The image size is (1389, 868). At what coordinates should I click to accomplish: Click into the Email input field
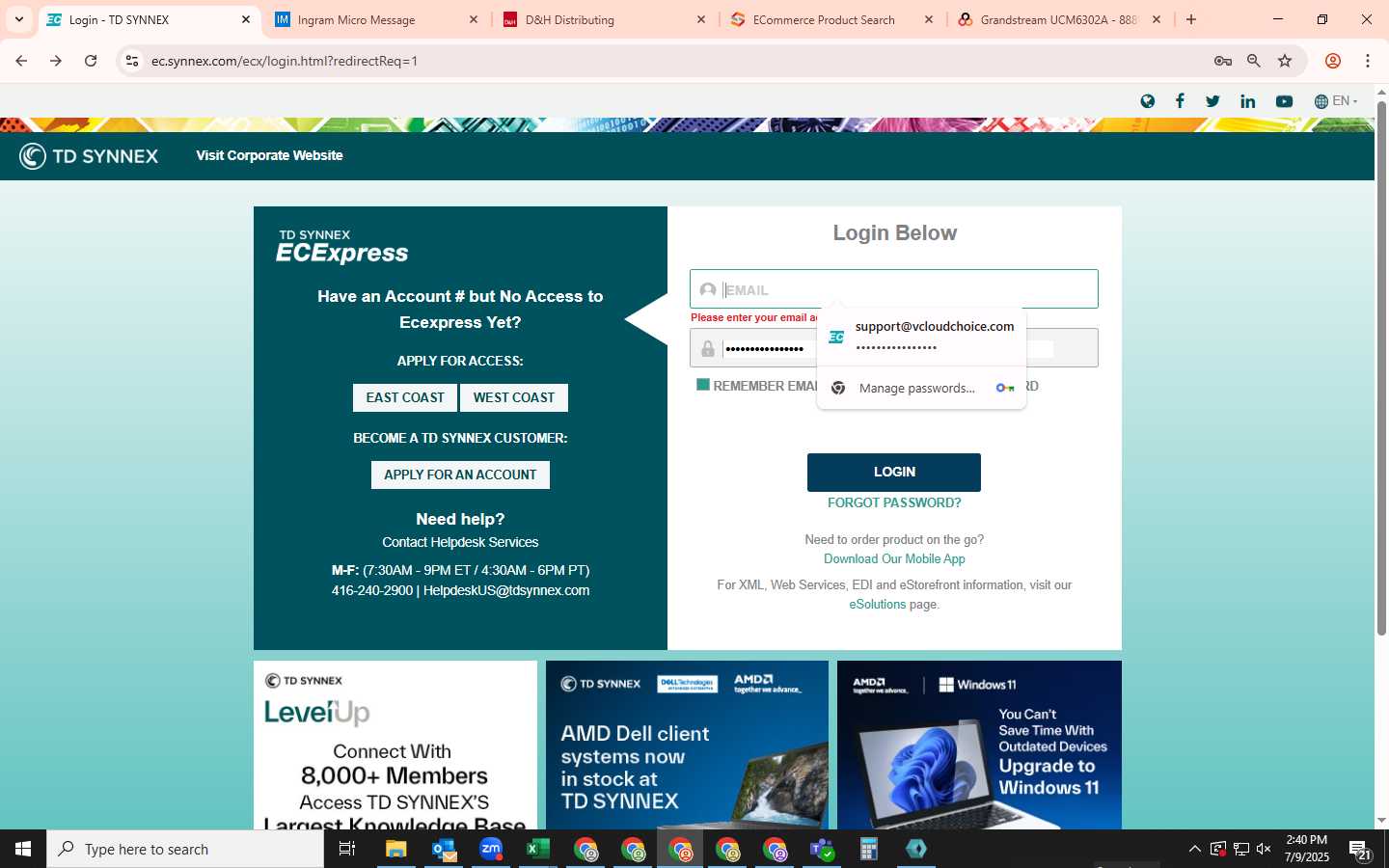[894, 289]
